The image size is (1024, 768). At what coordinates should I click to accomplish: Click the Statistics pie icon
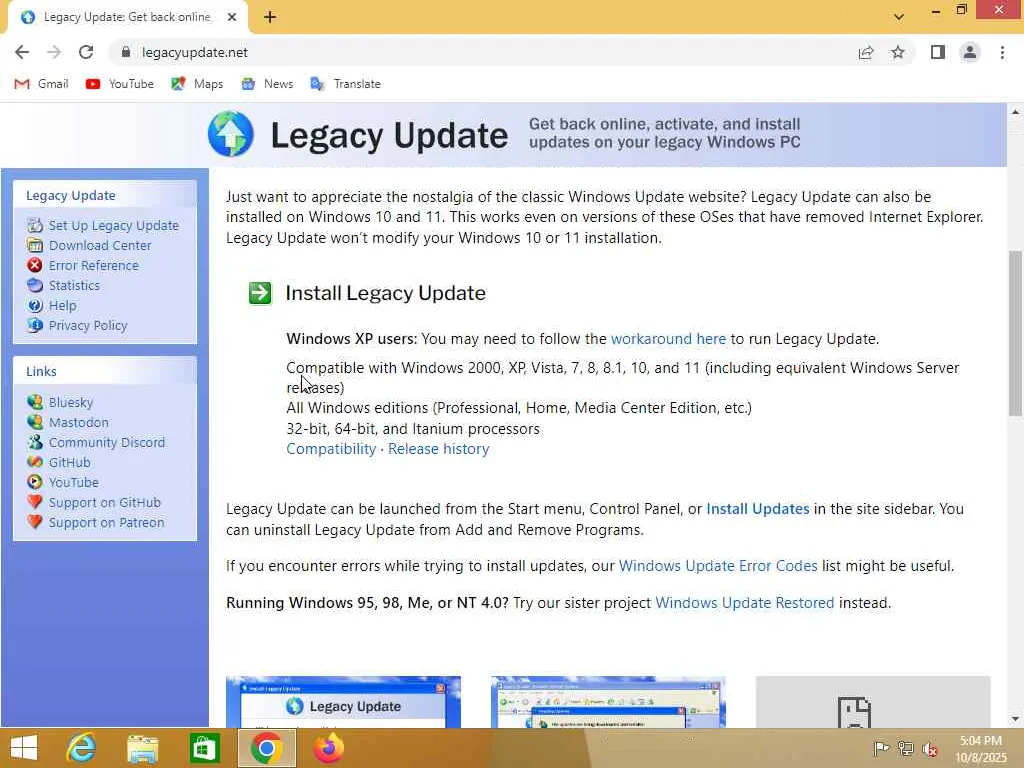35,285
